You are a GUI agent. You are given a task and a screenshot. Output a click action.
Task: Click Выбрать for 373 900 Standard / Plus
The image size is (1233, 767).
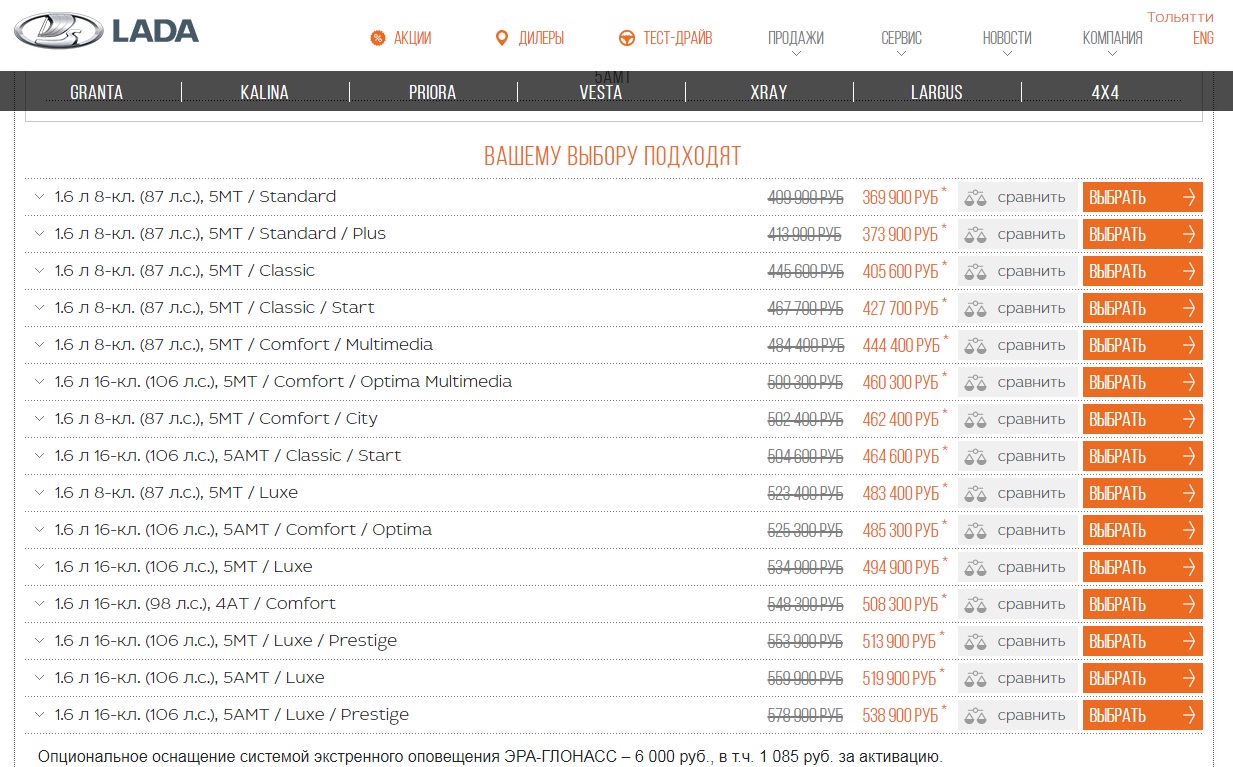[1143, 234]
